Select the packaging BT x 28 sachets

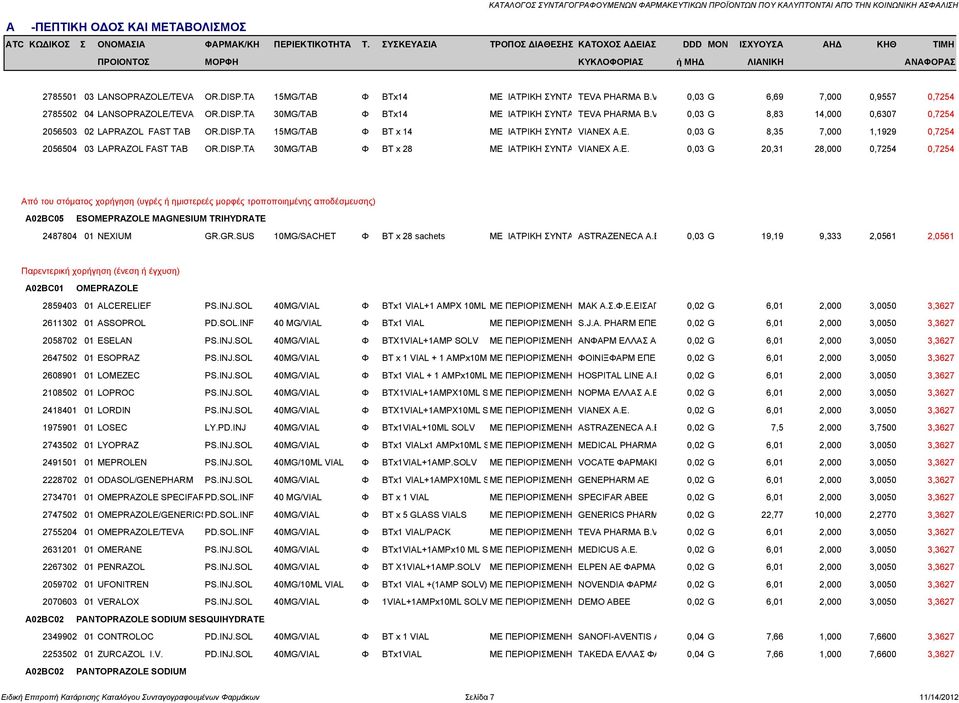[413, 236]
